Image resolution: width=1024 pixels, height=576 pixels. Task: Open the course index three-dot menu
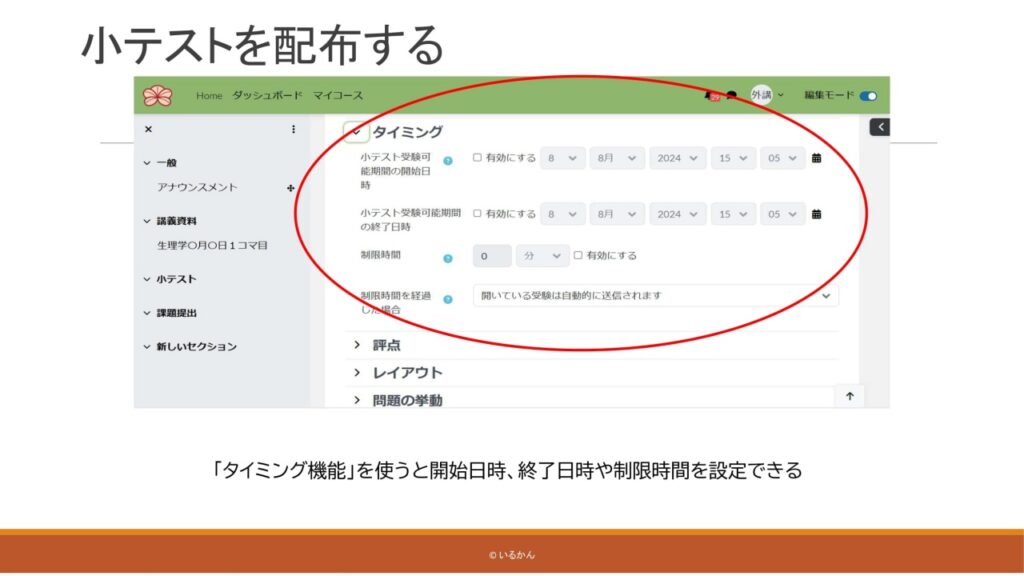[x=293, y=129]
